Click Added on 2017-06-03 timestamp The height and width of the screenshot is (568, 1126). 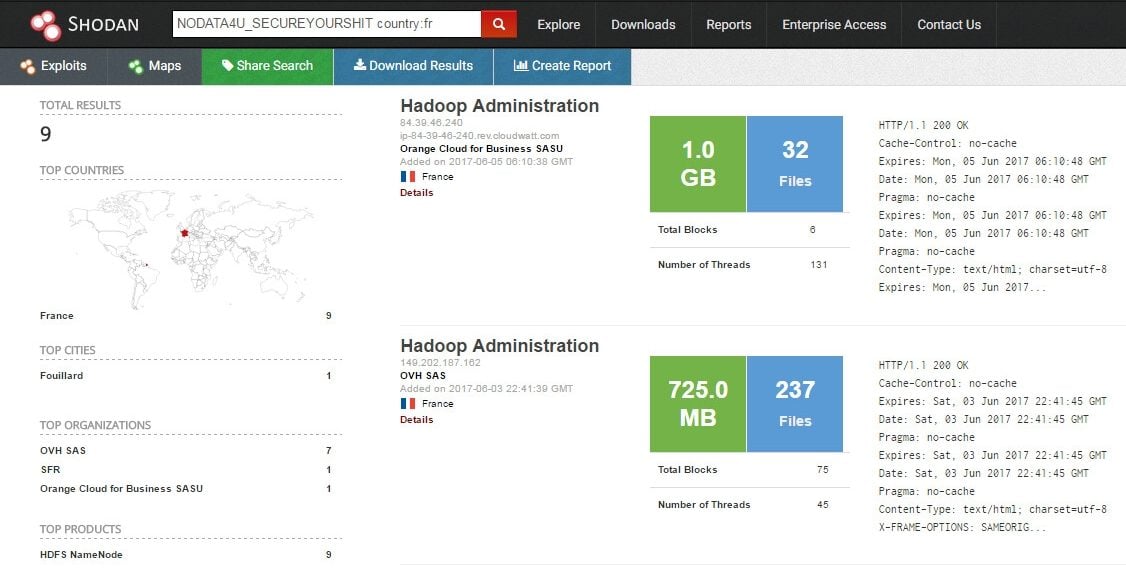[486, 388]
